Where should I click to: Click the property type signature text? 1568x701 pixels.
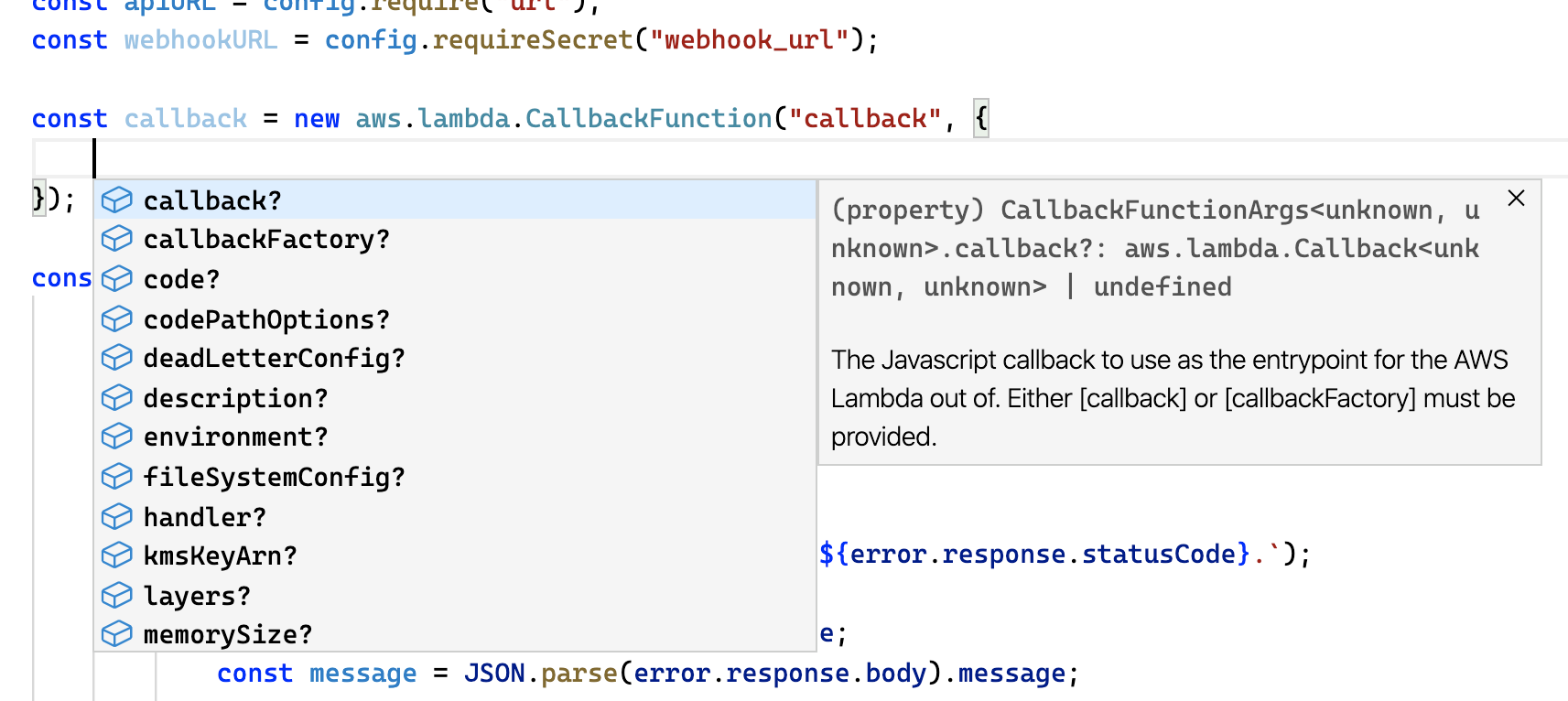click(1155, 249)
